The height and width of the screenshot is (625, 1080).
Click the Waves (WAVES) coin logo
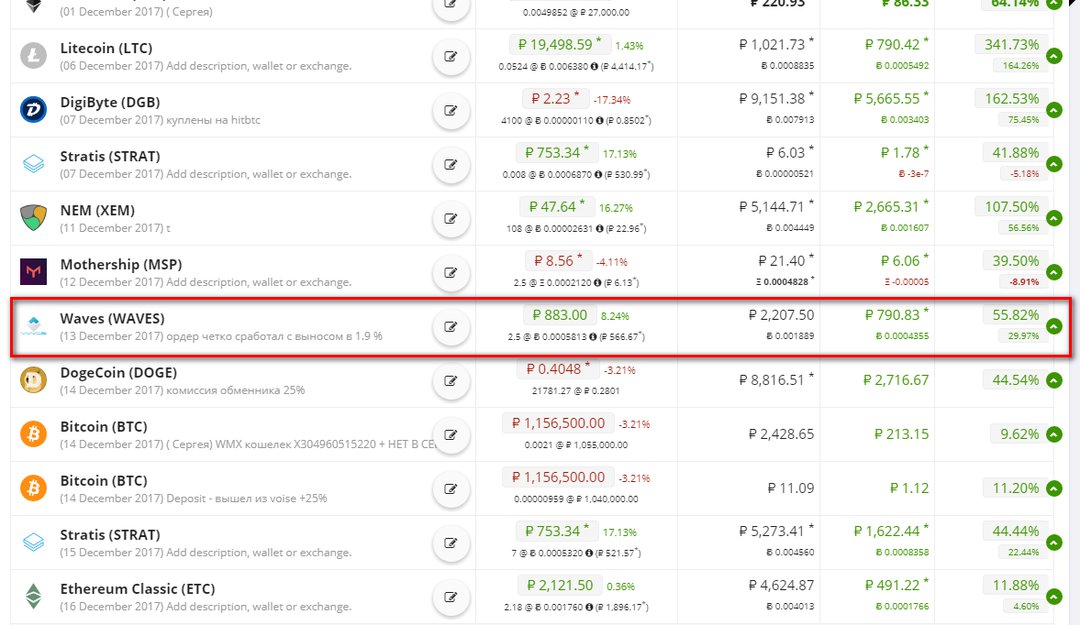click(33, 325)
